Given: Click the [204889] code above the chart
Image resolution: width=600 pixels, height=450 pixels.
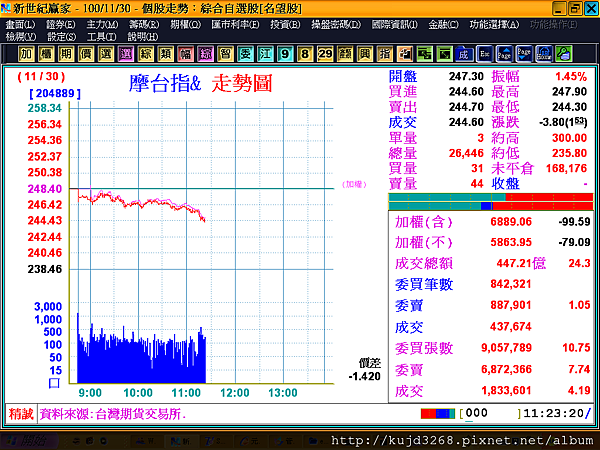Looking at the screenshot, I should [x=55, y=93].
